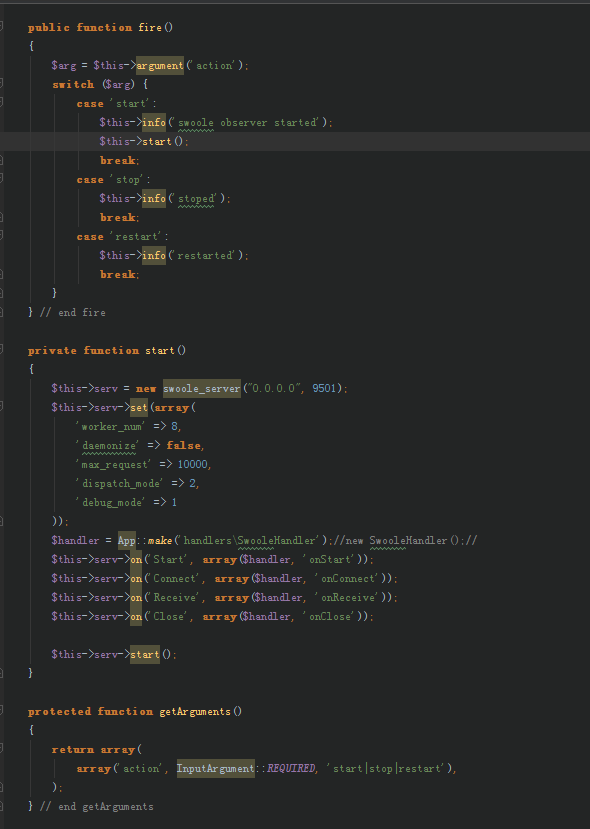The height and width of the screenshot is (829, 590).
Task: Click the case 'stop' label
Action: click(x=113, y=180)
